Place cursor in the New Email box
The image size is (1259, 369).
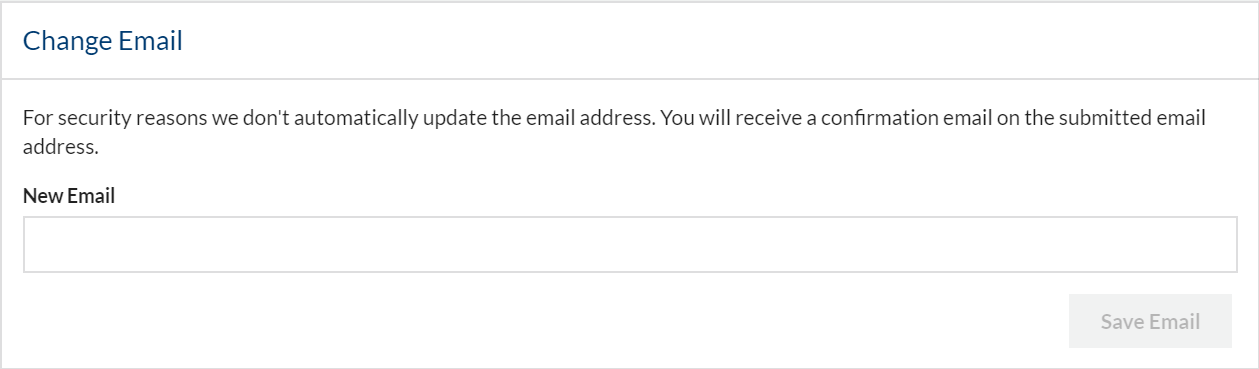coord(630,244)
